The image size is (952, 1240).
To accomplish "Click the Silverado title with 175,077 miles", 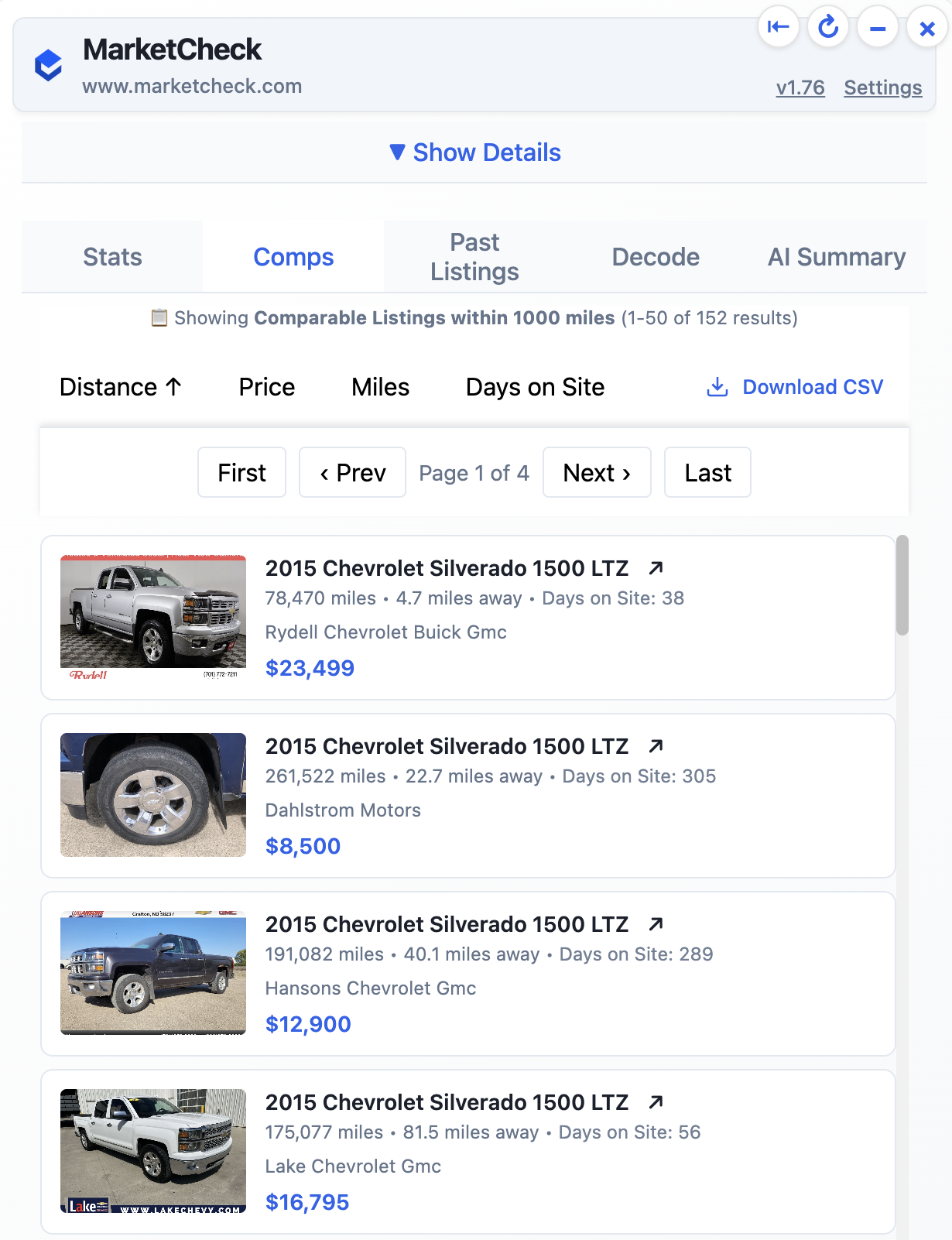I will (x=447, y=1102).
